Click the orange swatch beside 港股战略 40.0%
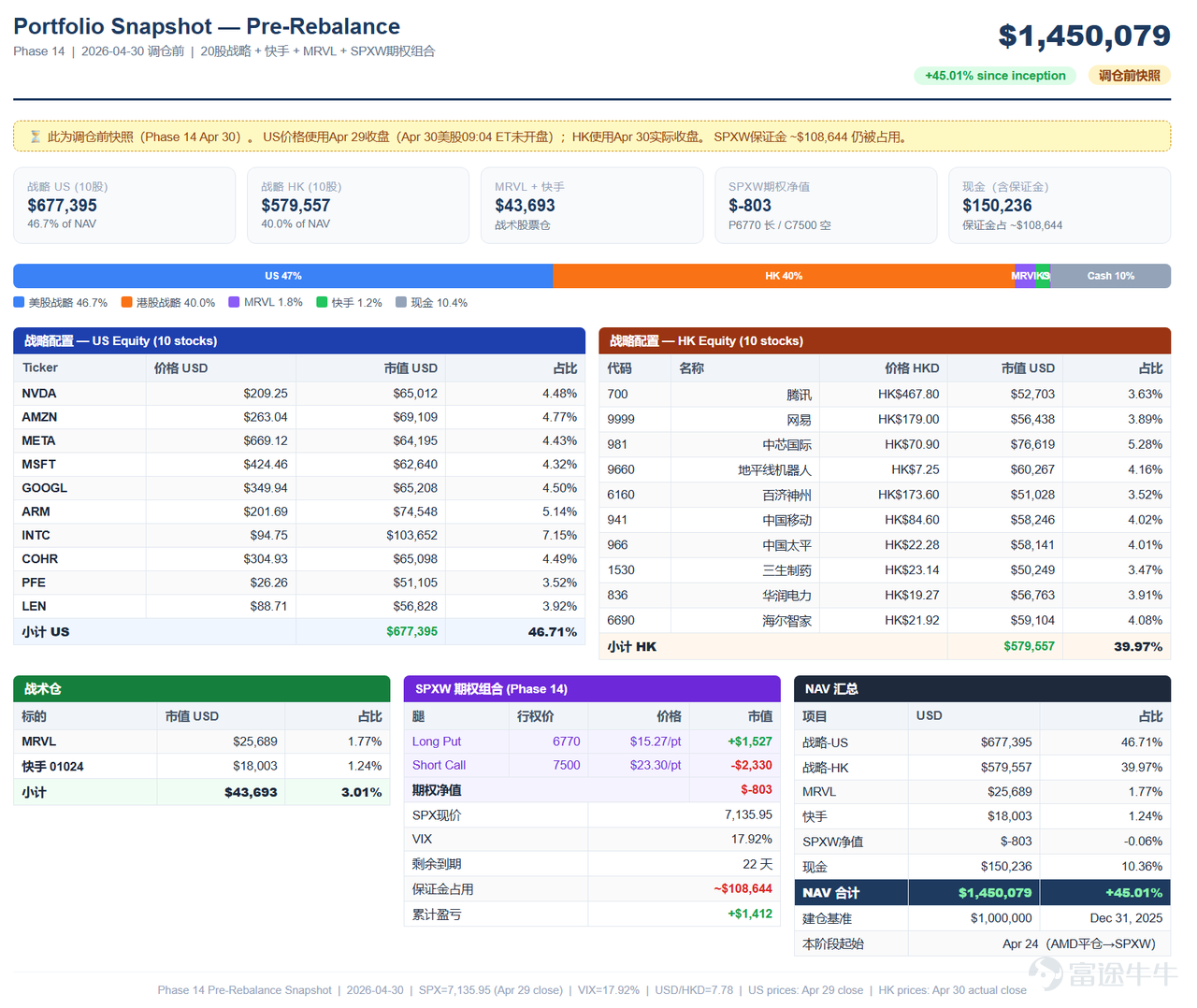 tap(126, 302)
